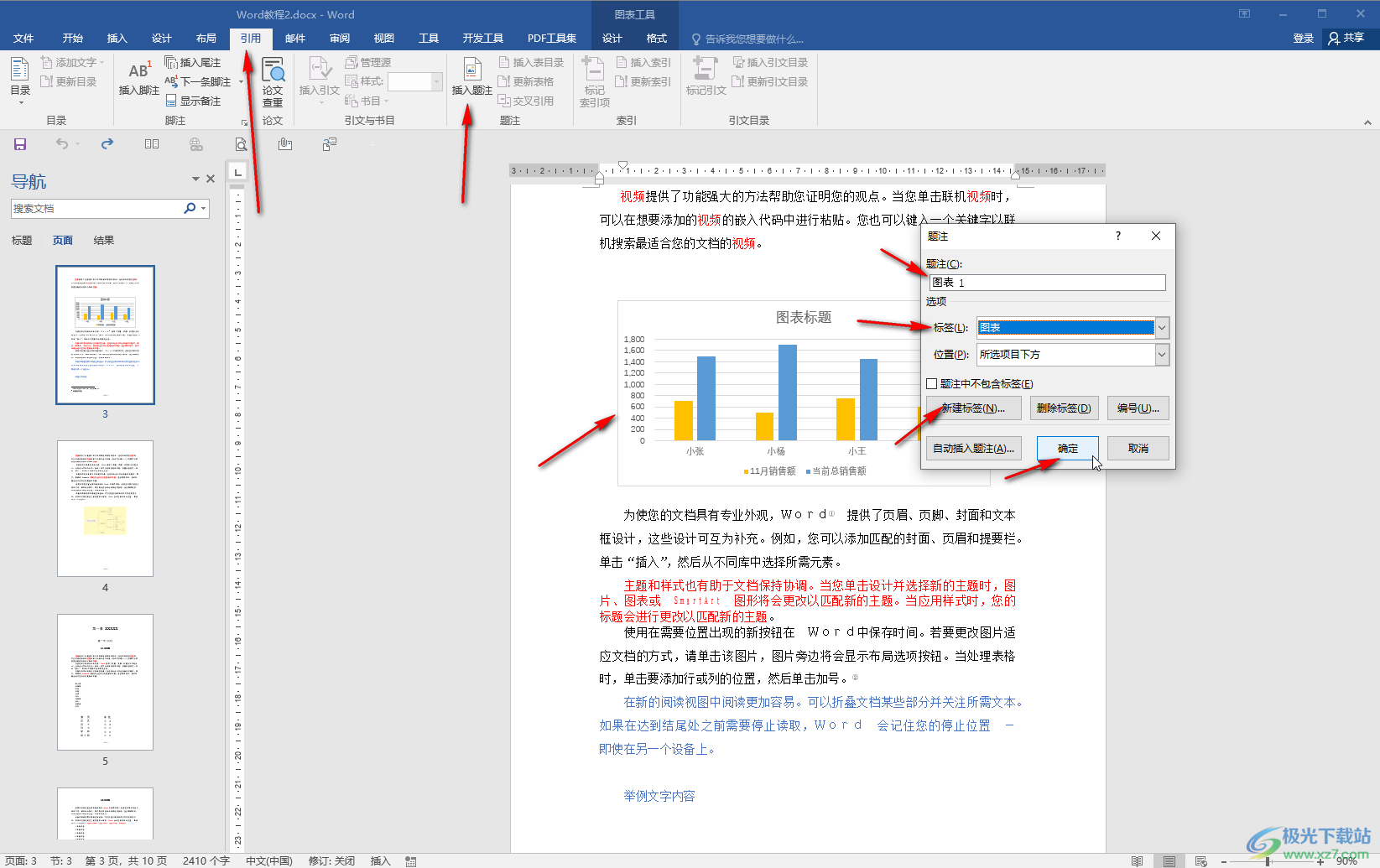
Task: Click the zoom out minus button
Action: point(1224,861)
